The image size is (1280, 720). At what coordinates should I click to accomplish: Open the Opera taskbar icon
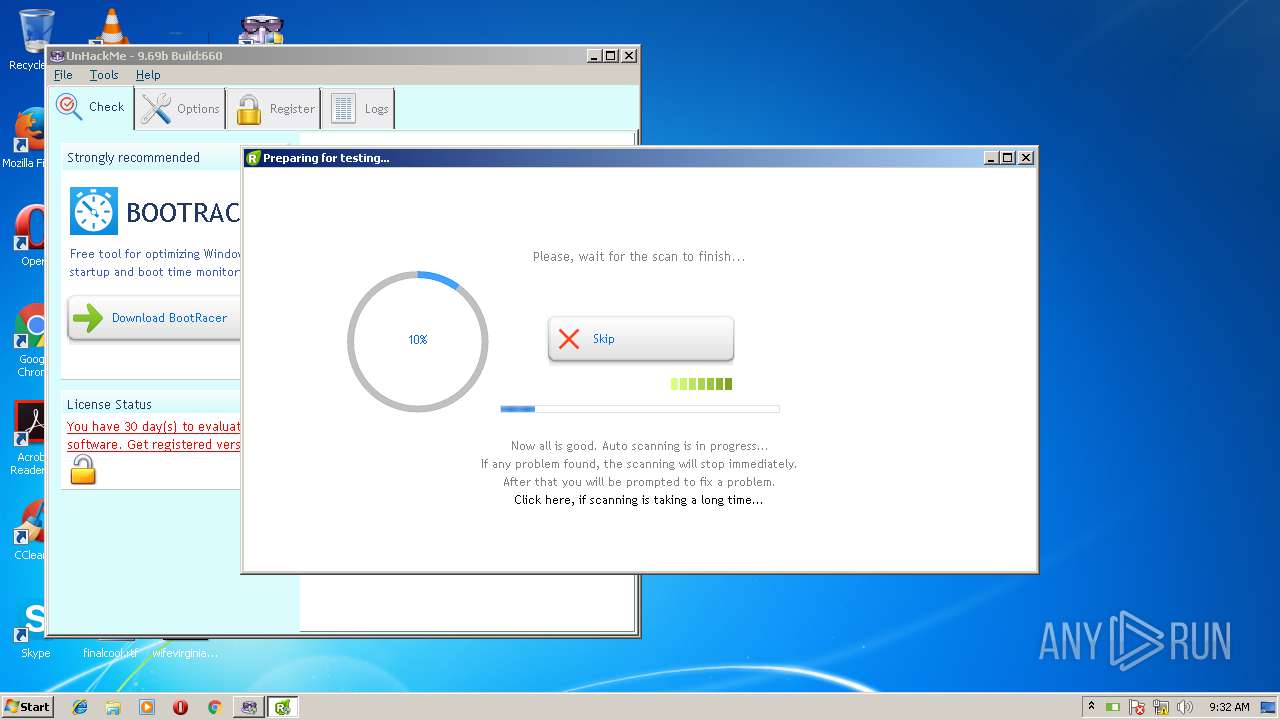(180, 707)
